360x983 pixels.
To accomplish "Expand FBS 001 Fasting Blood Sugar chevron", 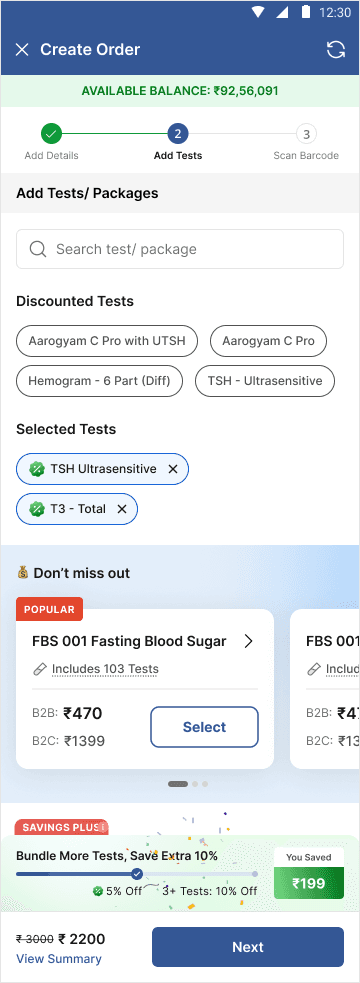I will point(248,641).
